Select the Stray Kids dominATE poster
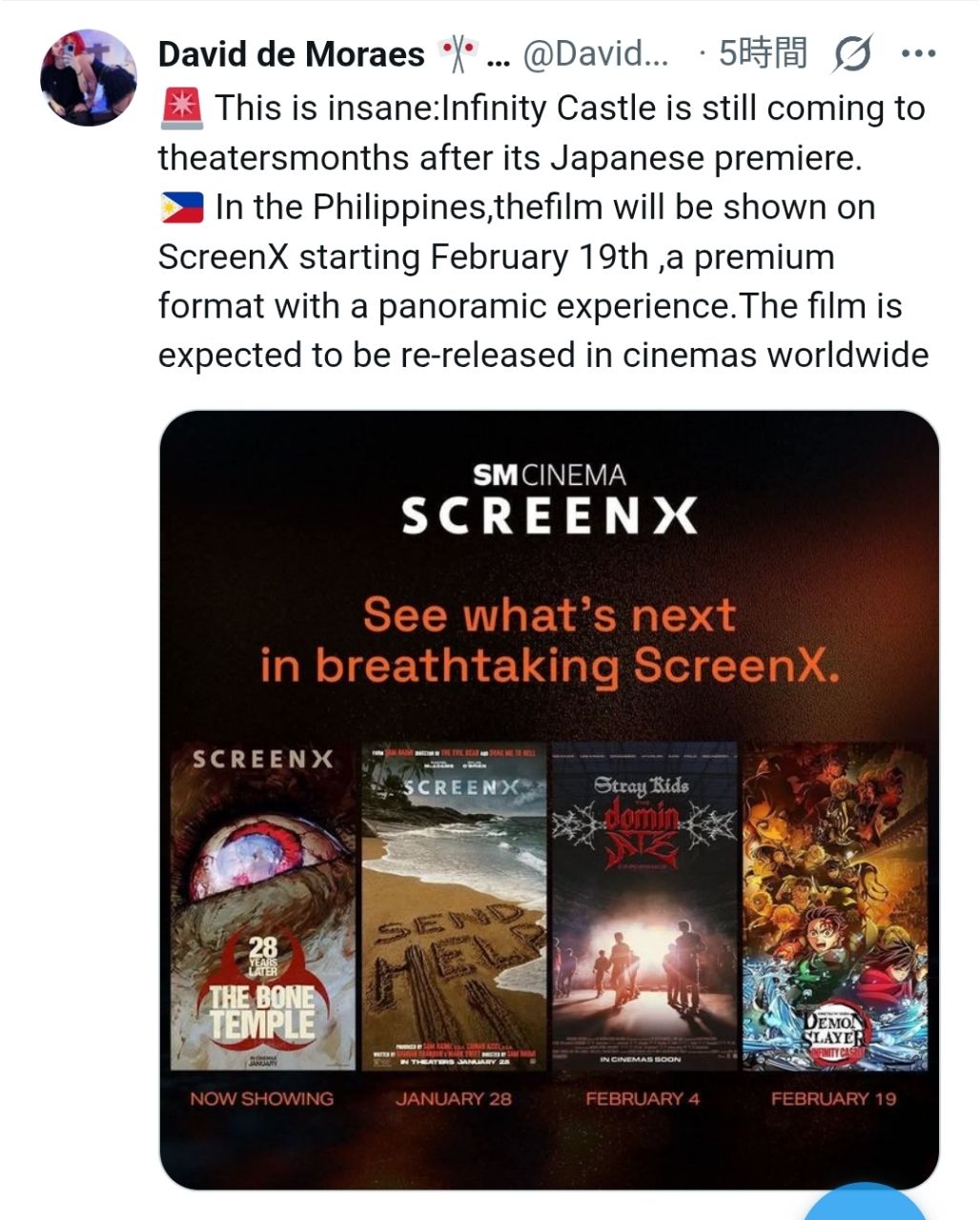Viewport: 980px width, 1220px height. tap(644, 906)
